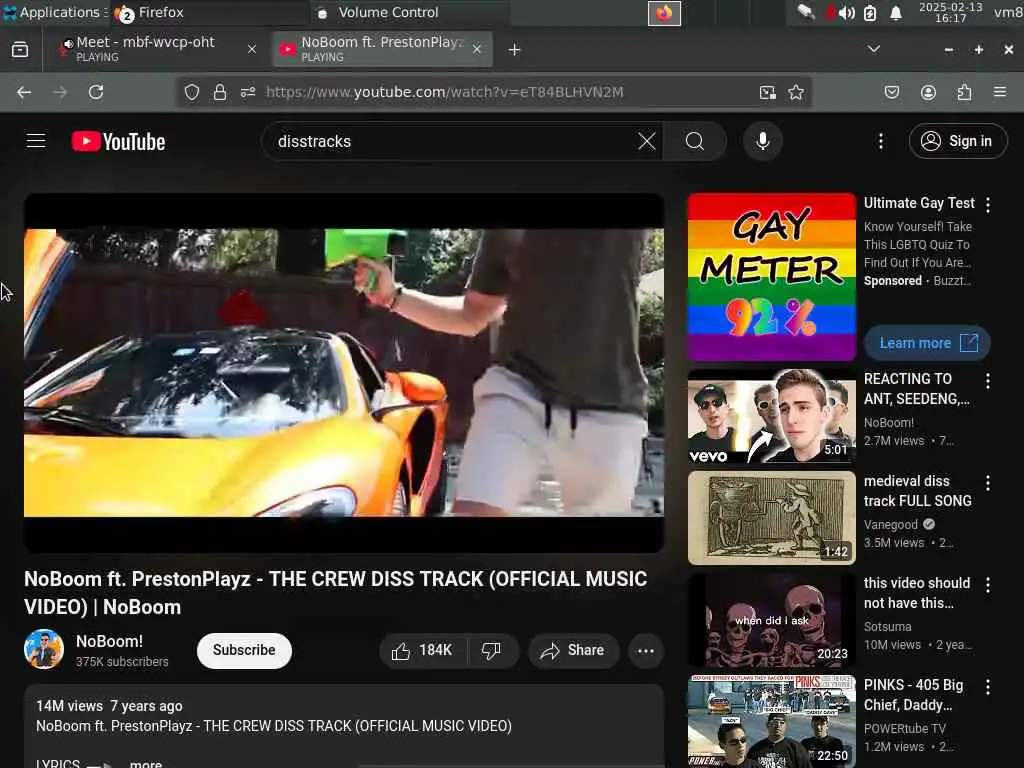Open site permissions icon in address bar
This screenshot has width=1024, height=768.
pos(248,92)
